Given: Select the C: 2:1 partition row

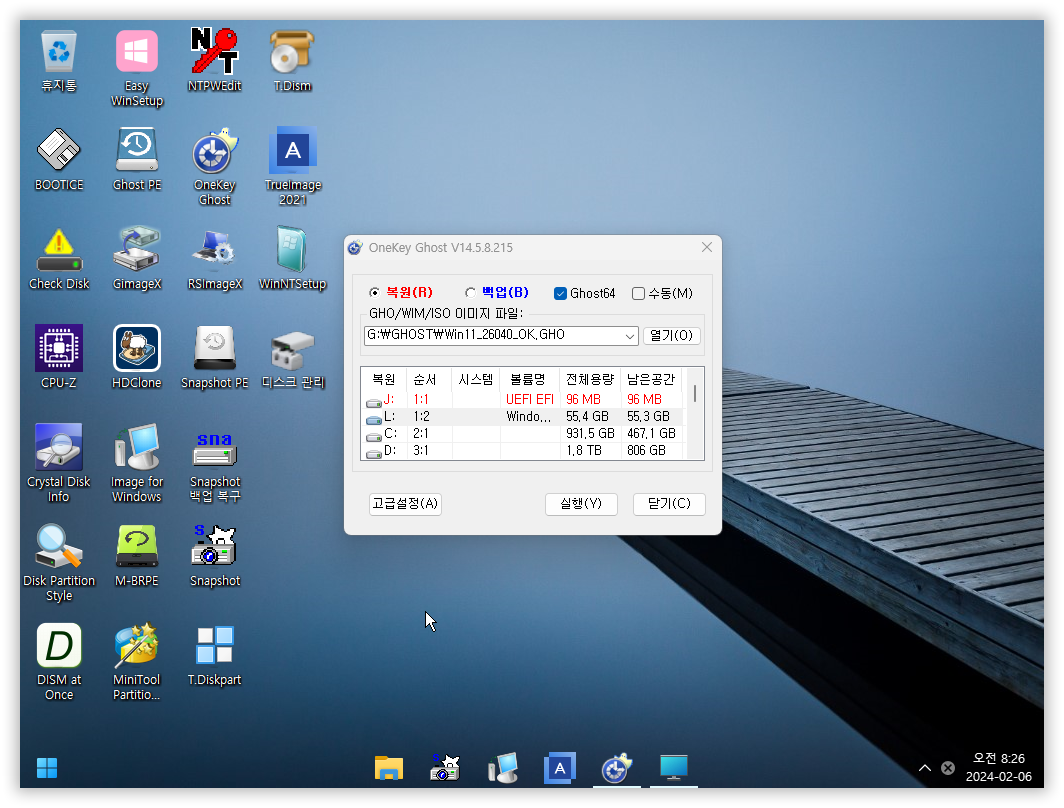Looking at the screenshot, I should (525, 434).
